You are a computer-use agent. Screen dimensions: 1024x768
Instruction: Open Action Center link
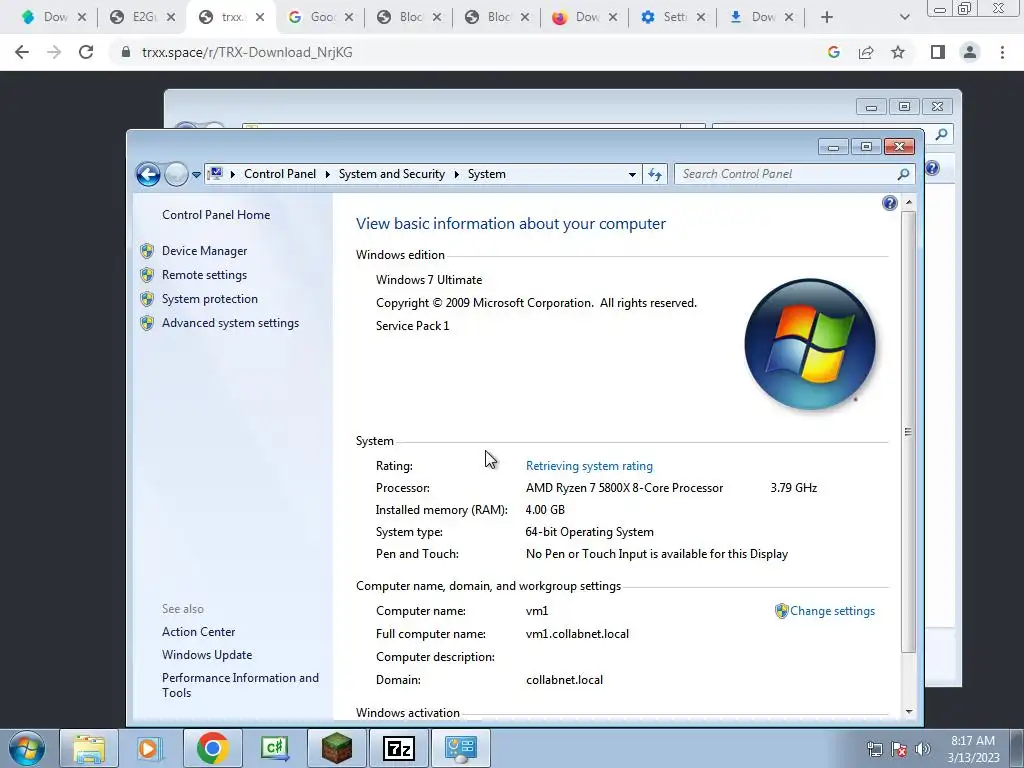pyautogui.click(x=199, y=632)
